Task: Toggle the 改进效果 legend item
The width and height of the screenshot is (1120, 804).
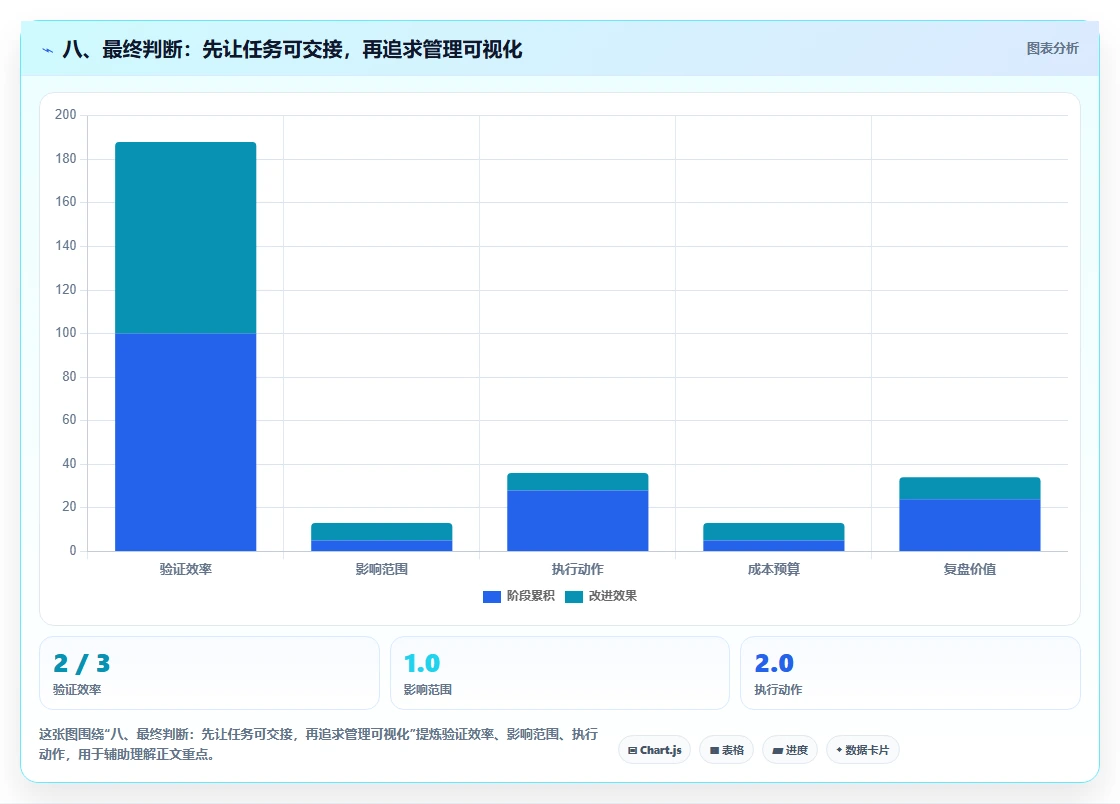Action: pyautogui.click(x=601, y=596)
